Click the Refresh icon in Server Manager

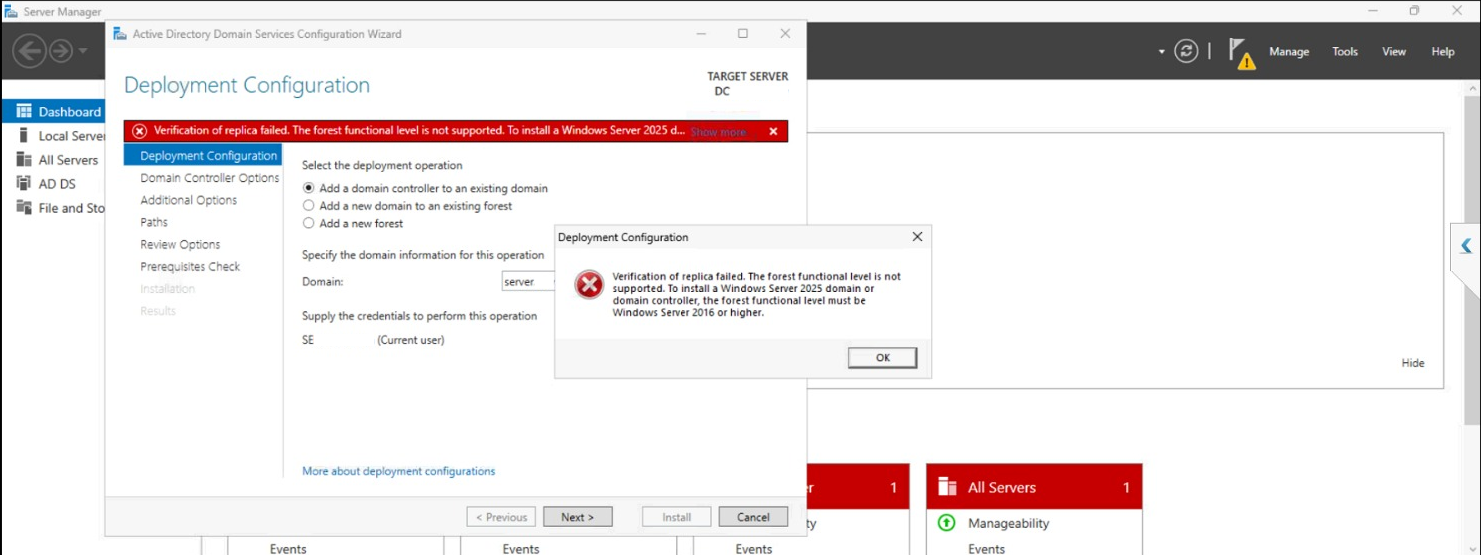pyautogui.click(x=1186, y=51)
